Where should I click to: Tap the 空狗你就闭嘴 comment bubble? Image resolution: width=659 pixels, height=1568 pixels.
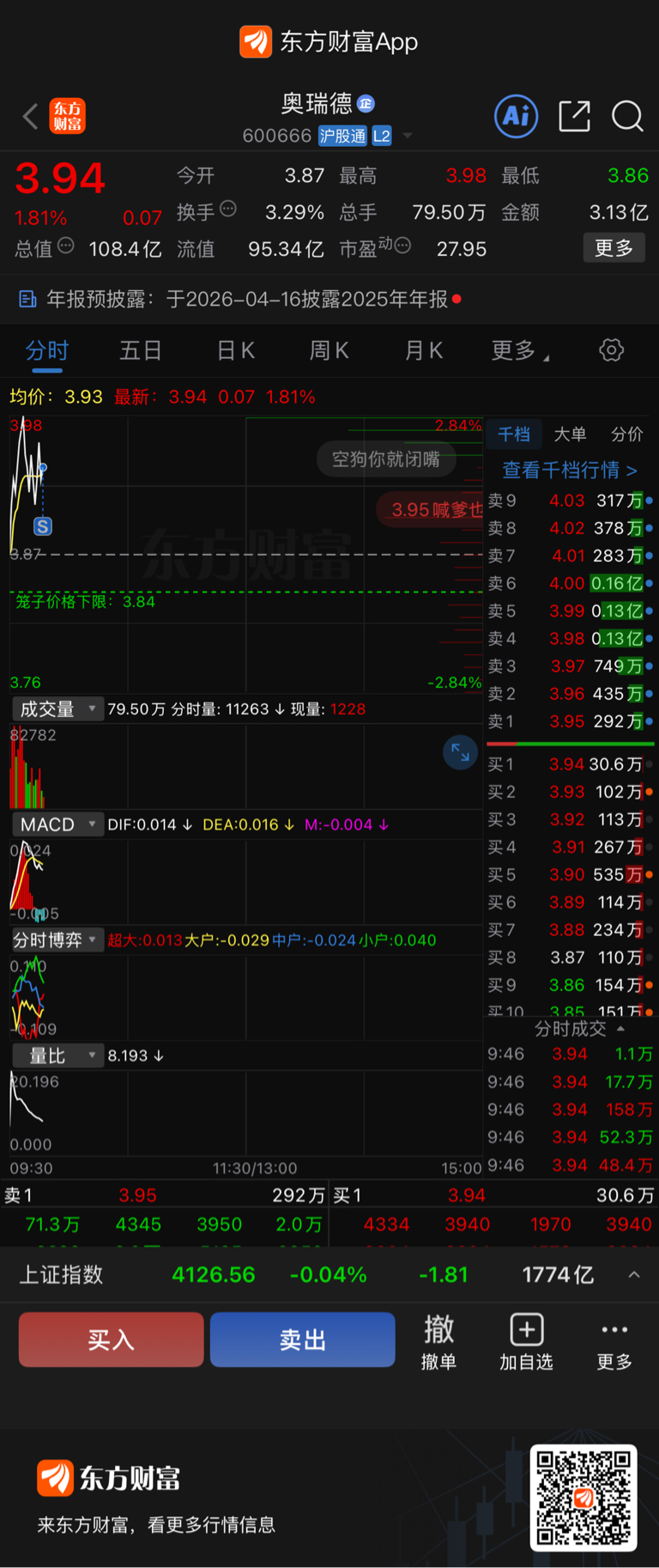(385, 459)
